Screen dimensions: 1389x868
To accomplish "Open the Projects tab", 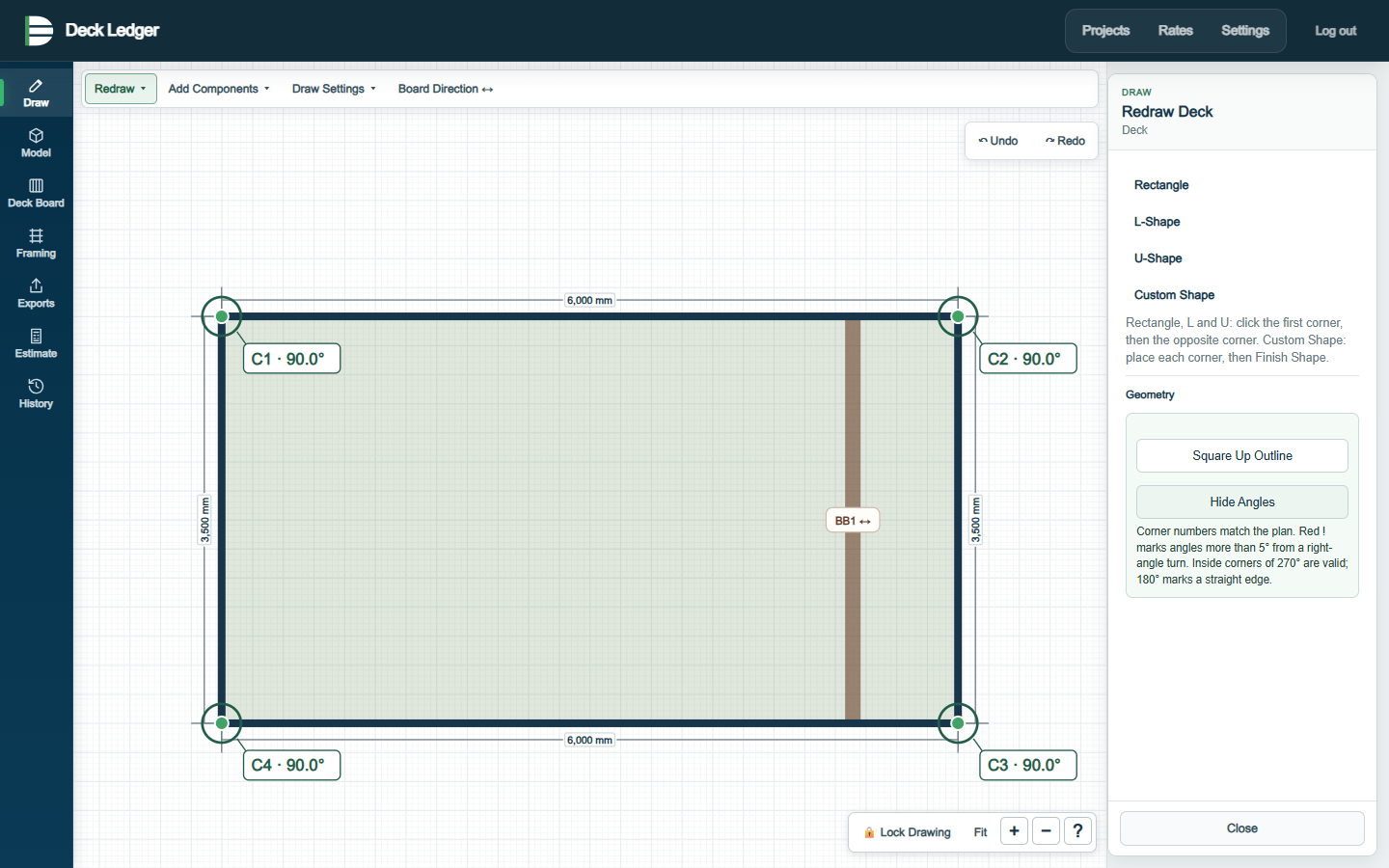I will click(1105, 31).
